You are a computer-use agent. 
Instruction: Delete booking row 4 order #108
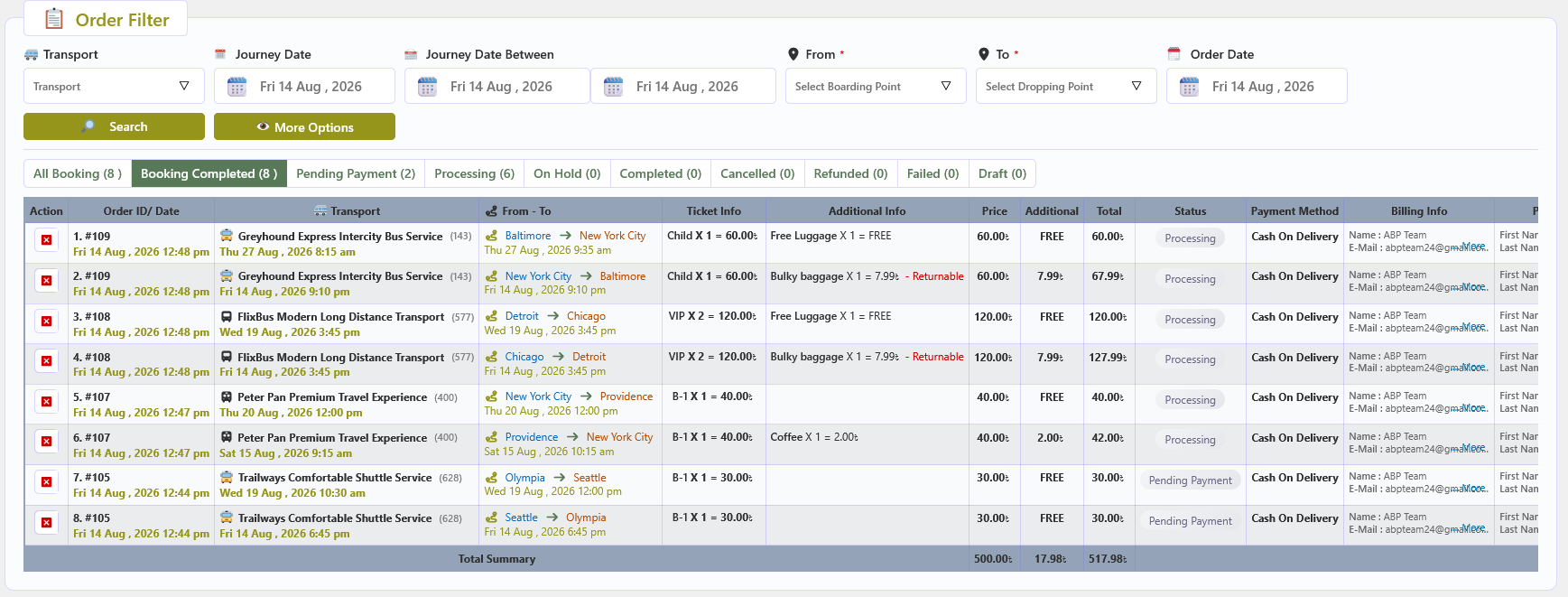coord(46,361)
